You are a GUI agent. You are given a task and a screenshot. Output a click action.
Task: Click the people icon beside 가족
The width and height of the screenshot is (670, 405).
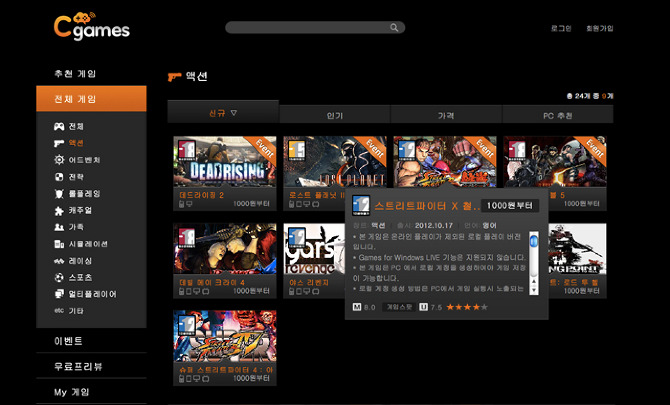(x=59, y=227)
